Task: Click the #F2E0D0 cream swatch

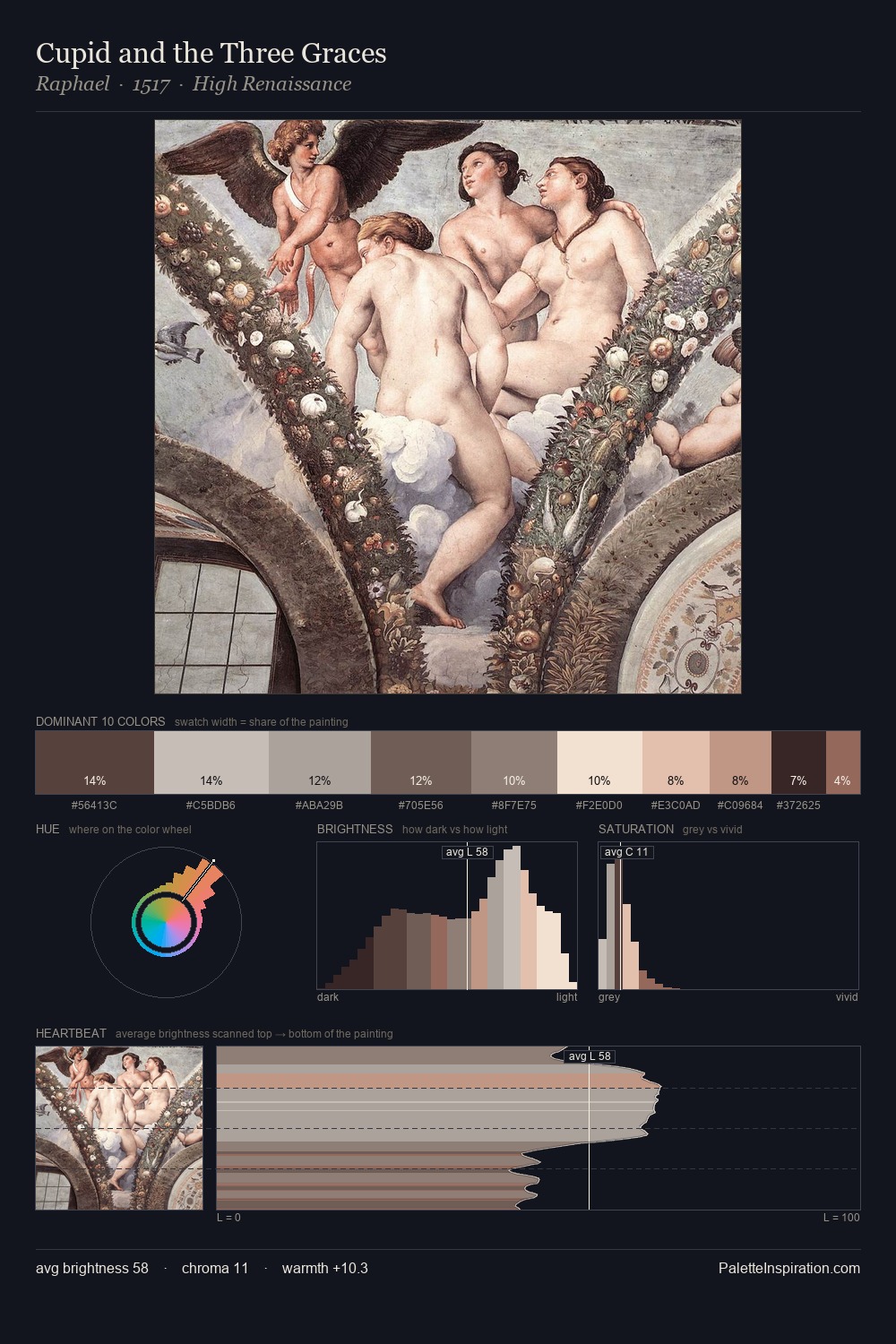Action: click(x=599, y=762)
